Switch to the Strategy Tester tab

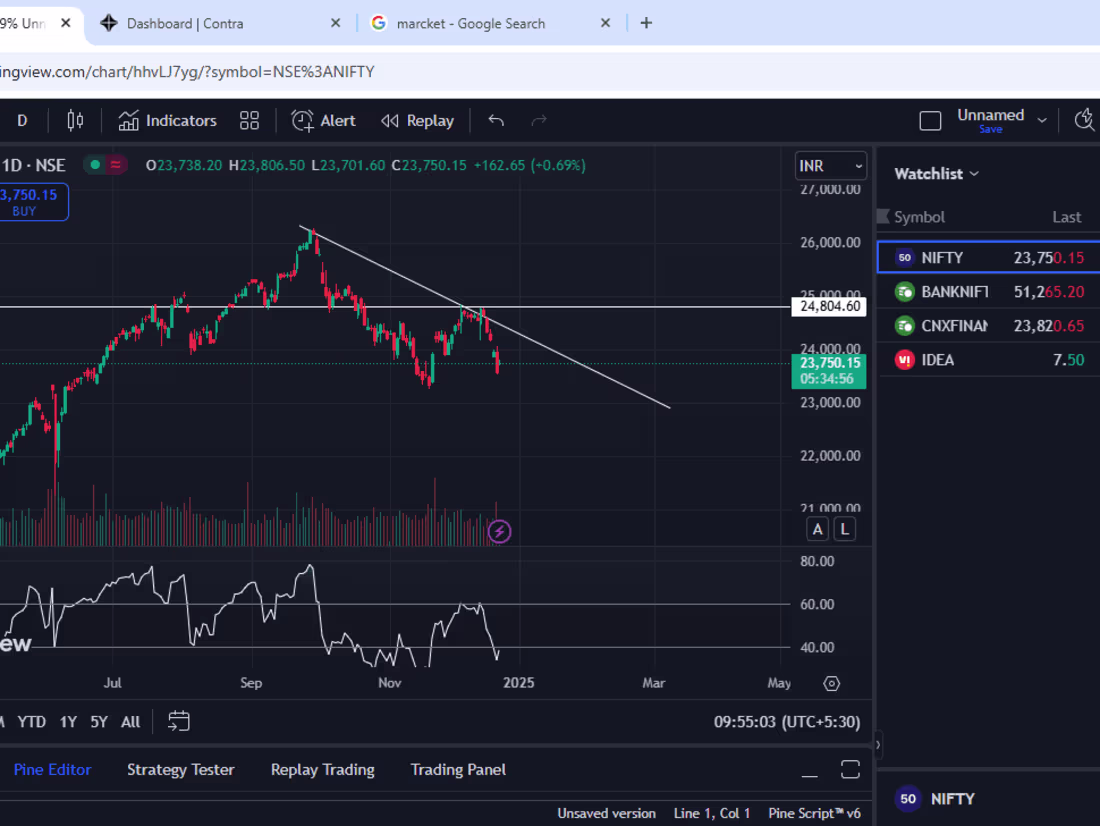(180, 769)
